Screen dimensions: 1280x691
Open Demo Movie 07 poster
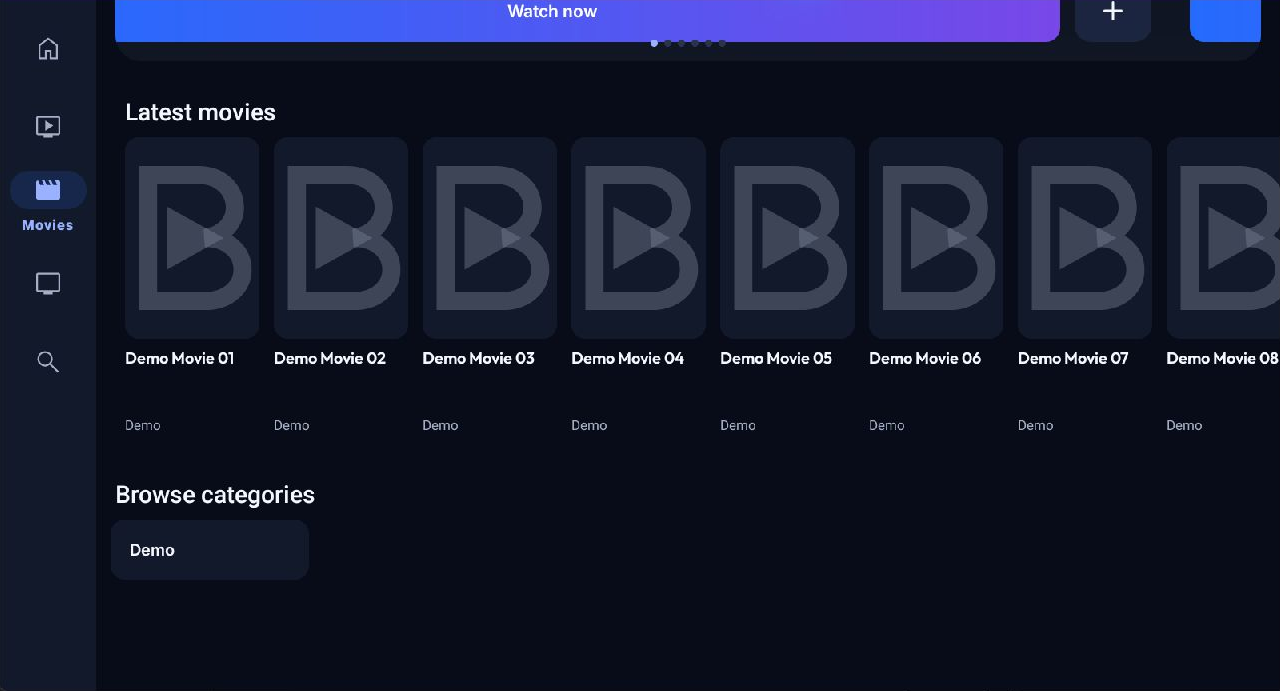tap(1085, 238)
